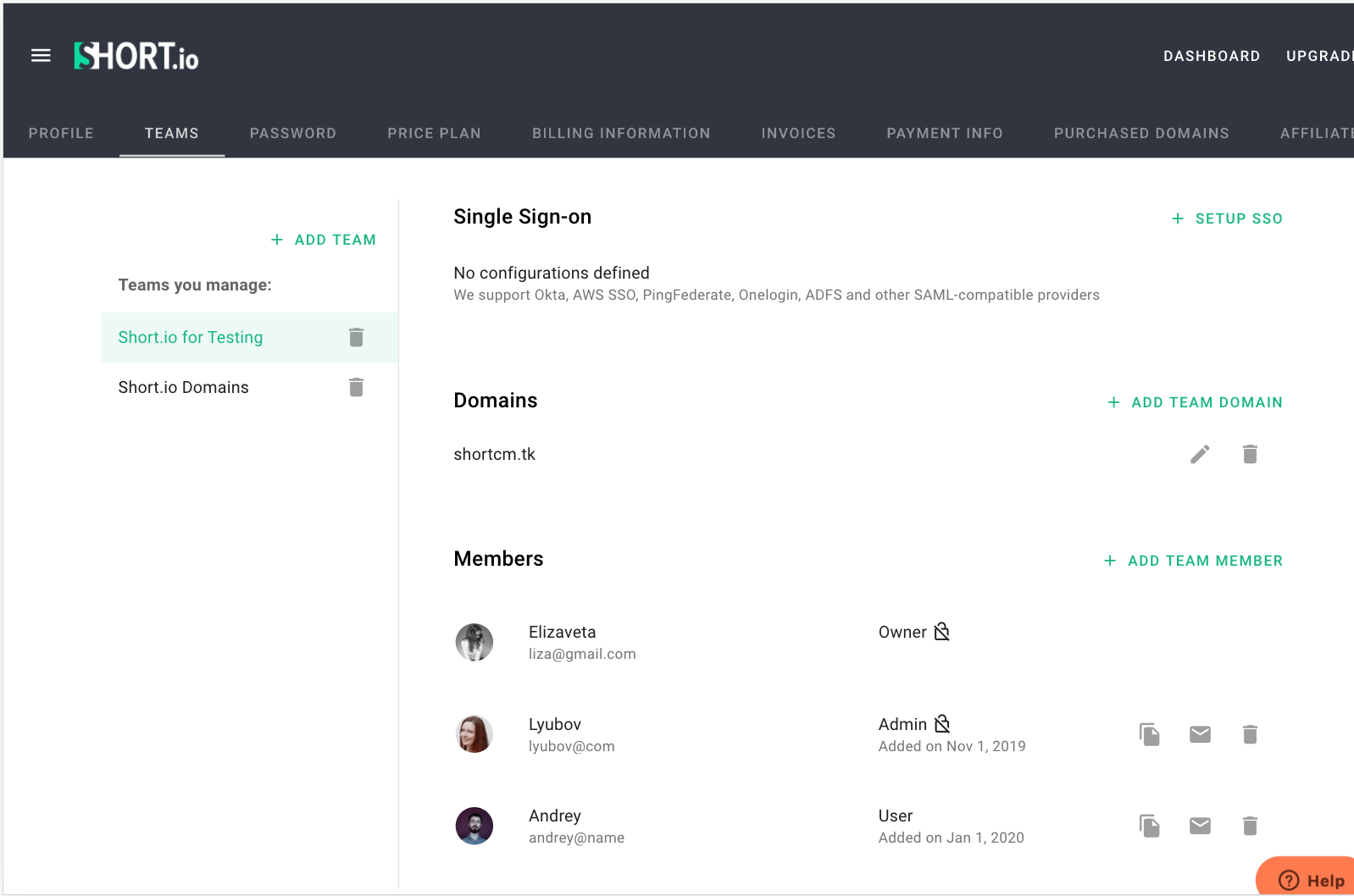Open Lyubov's avatar picture

[x=474, y=734]
